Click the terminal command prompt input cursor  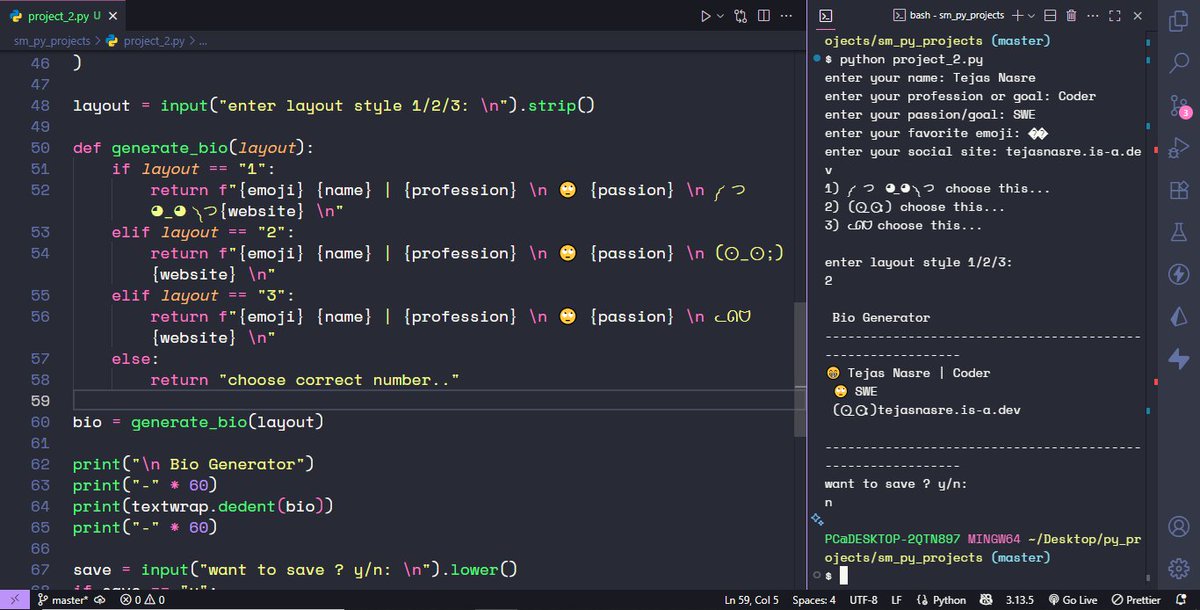coord(843,575)
